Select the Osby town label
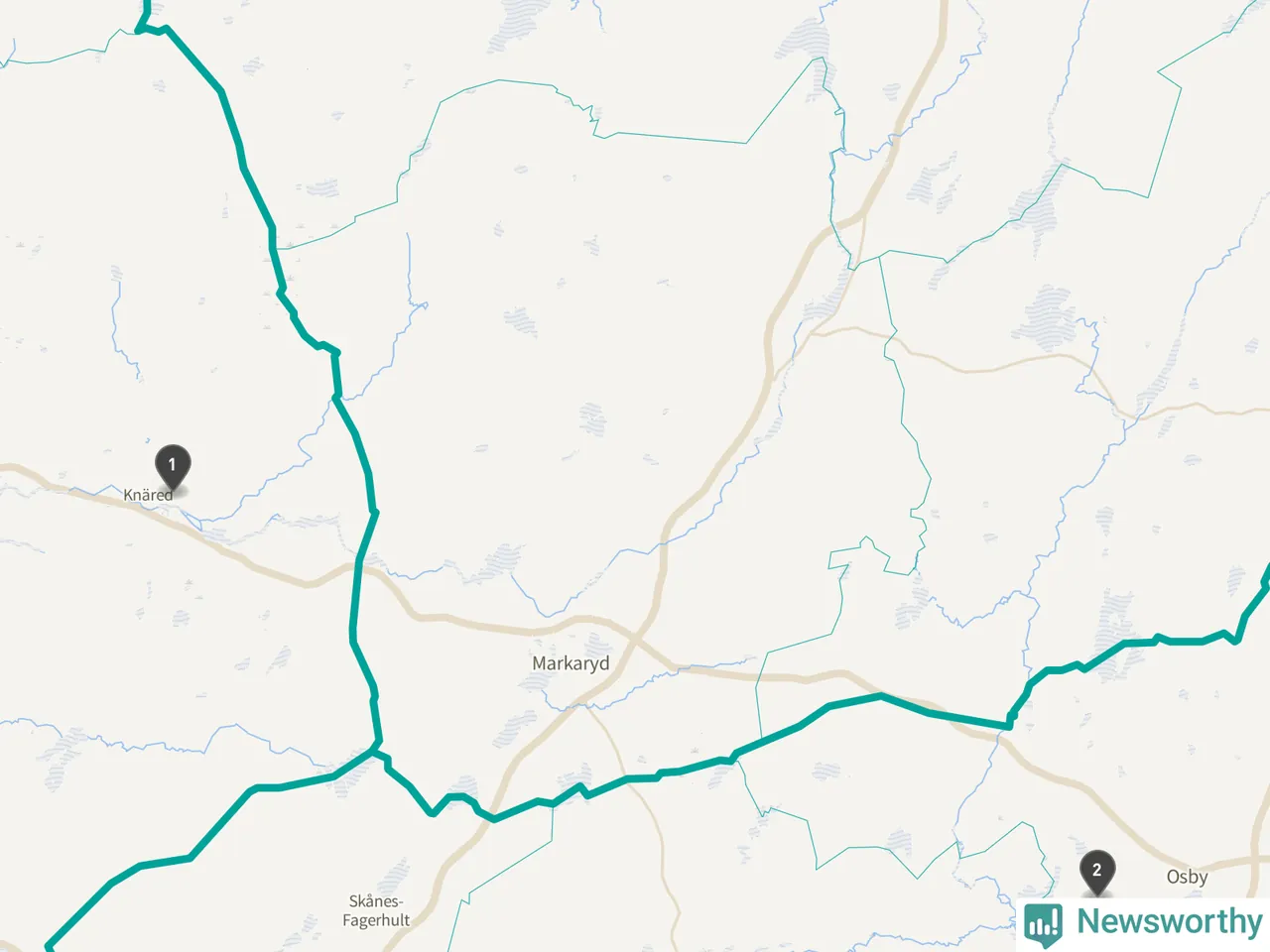Screen dimensions: 1270x952 [x=1187, y=877]
